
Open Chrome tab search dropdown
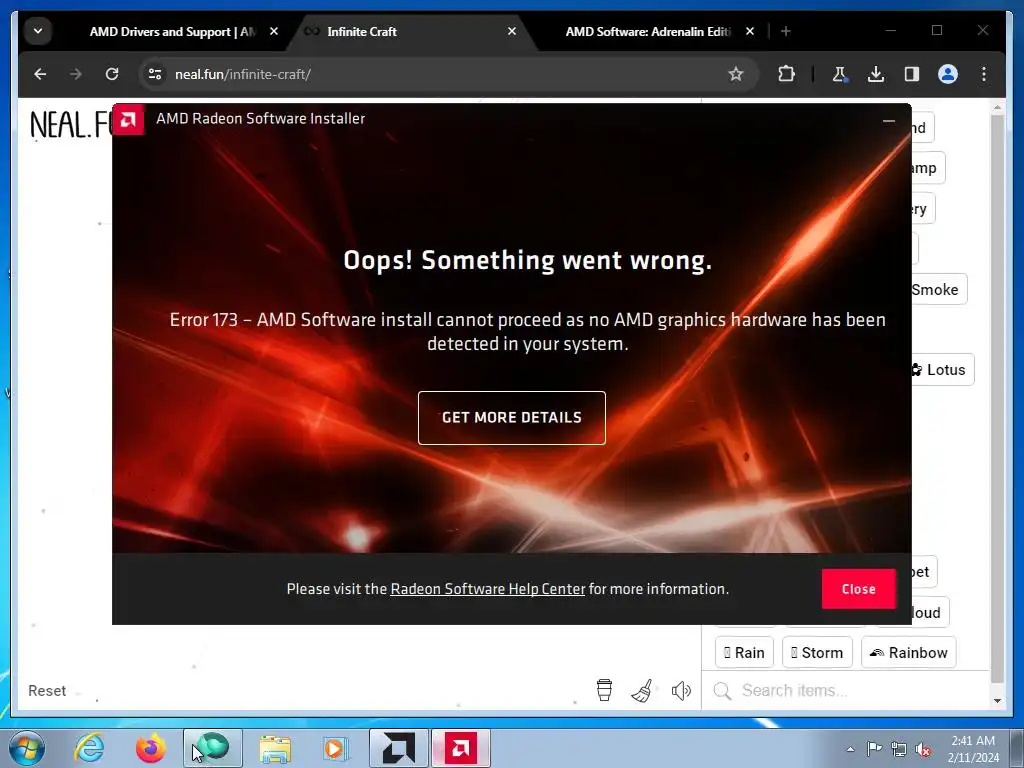pos(38,31)
